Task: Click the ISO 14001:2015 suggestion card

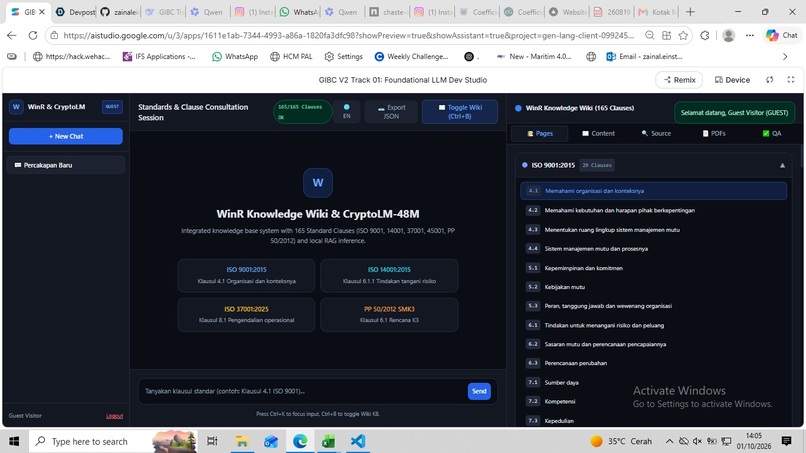Action: coord(389,276)
